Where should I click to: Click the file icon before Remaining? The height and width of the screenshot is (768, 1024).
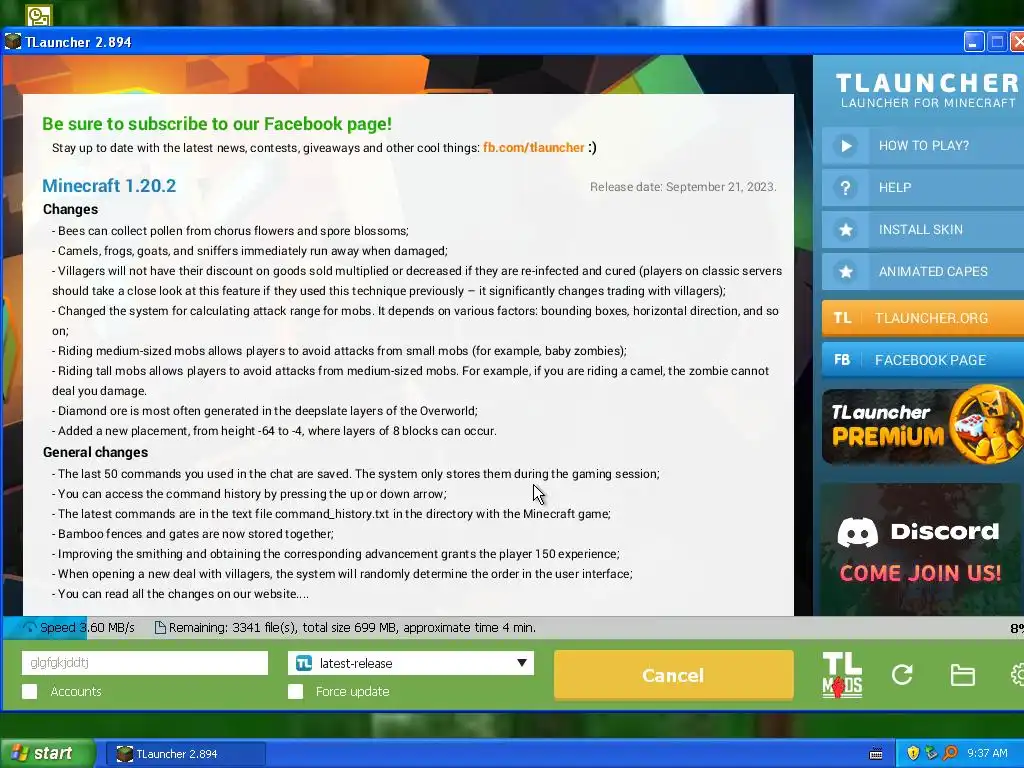159,628
